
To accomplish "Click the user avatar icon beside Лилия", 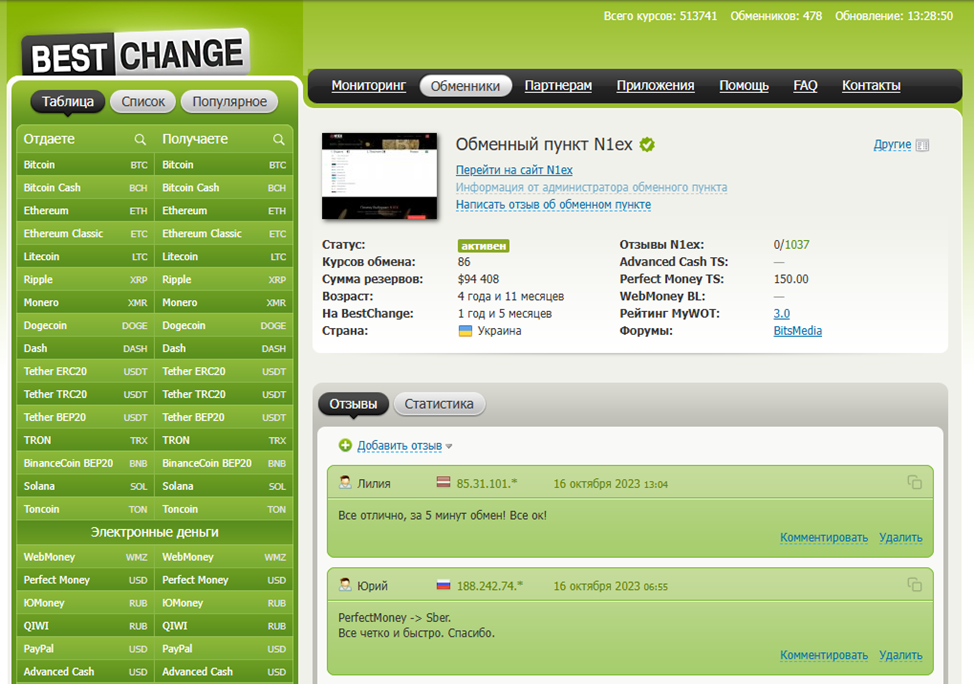I will click(345, 482).
